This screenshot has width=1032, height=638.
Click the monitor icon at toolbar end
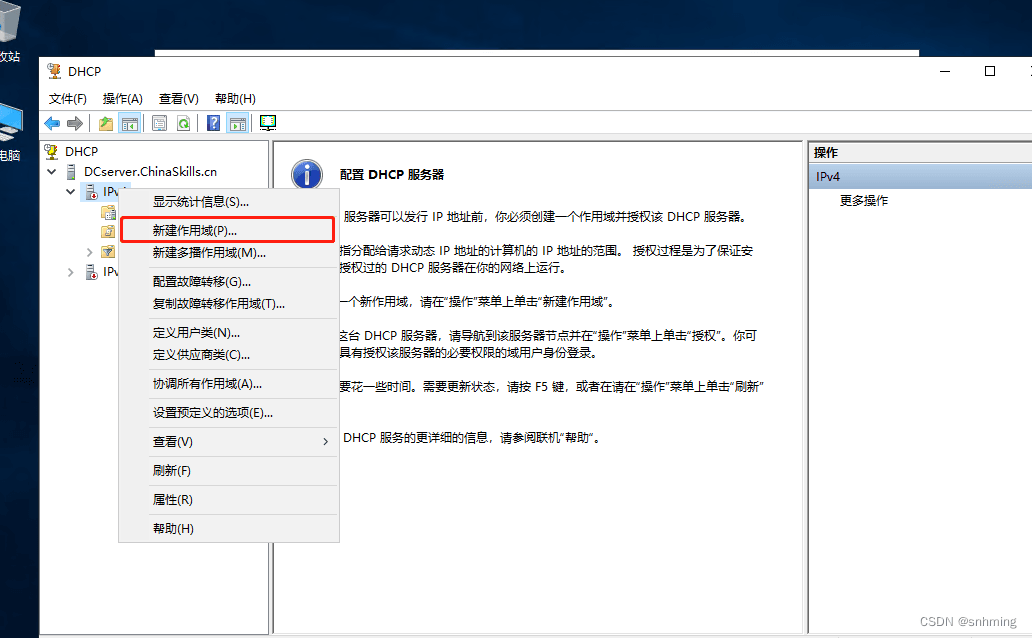click(x=268, y=123)
